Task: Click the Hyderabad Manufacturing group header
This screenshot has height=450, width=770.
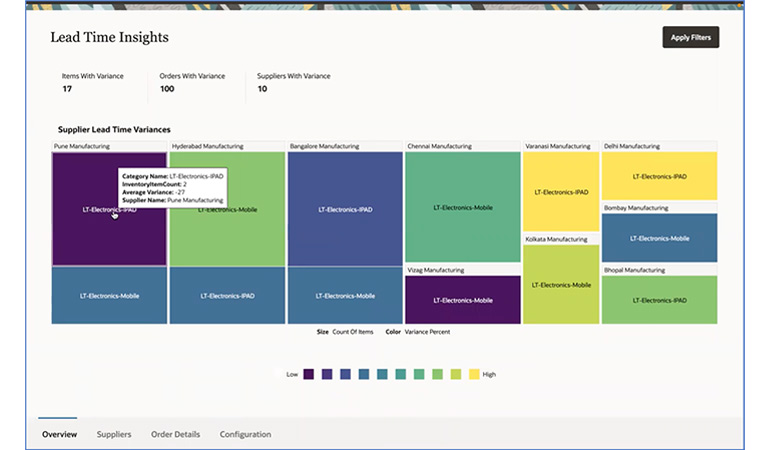Action: pyautogui.click(x=208, y=146)
